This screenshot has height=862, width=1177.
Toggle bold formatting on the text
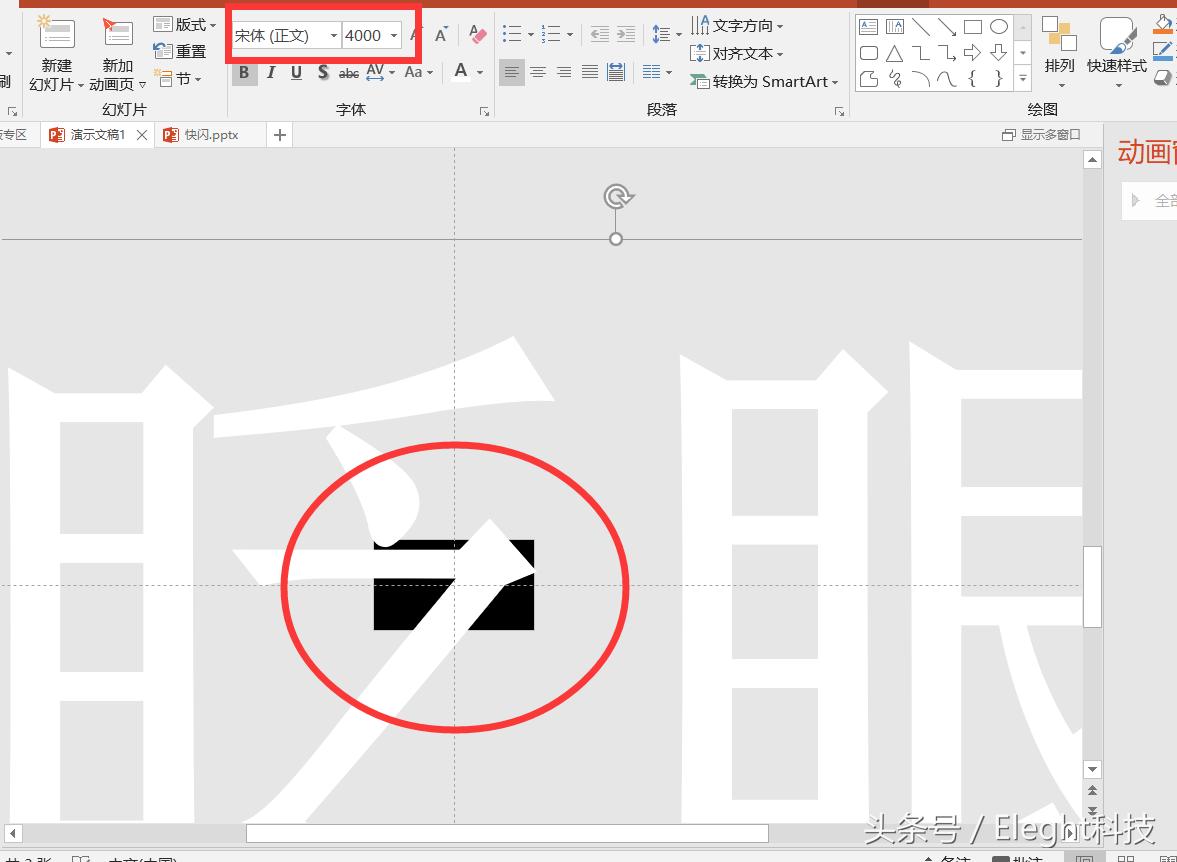244,72
